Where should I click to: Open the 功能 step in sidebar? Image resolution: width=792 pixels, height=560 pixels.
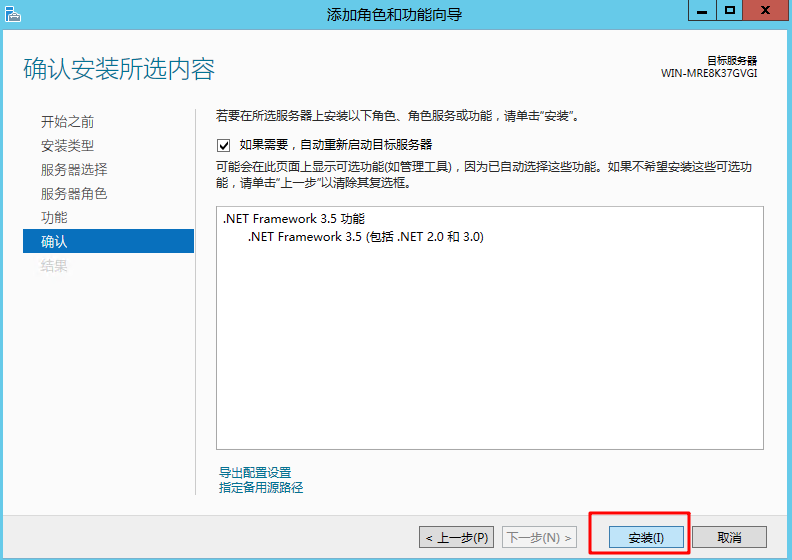[x=54, y=218]
